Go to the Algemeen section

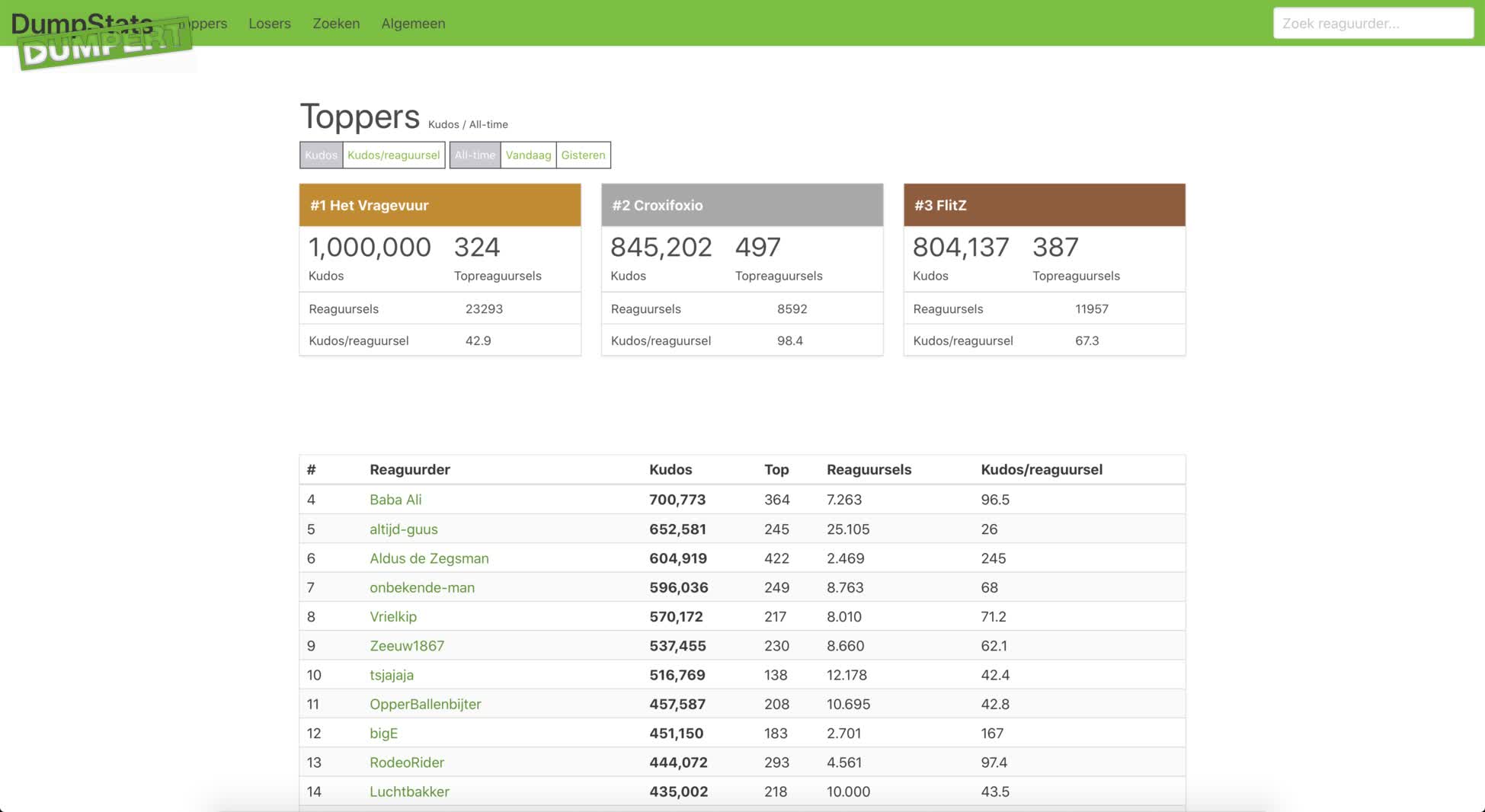[x=413, y=24]
